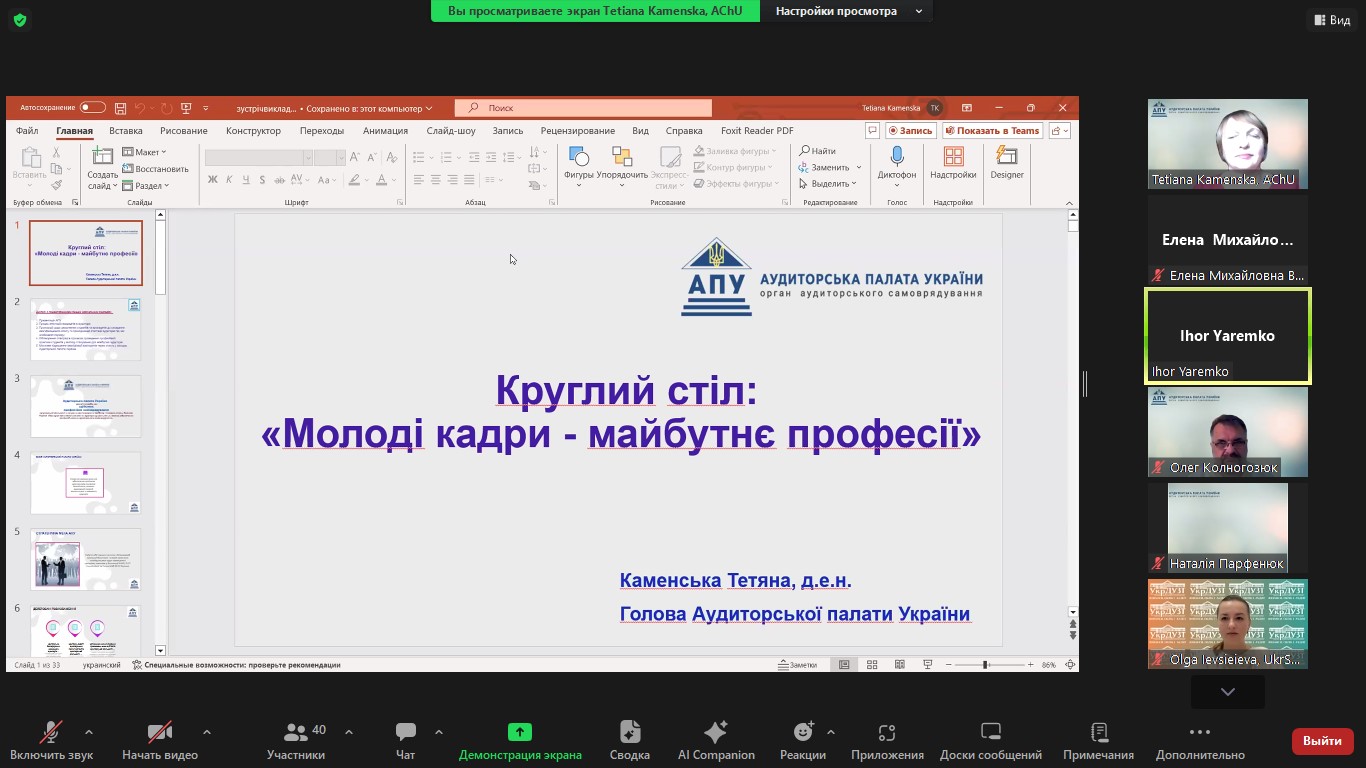Expand video options arrow next to camera
This screenshot has height=768, width=1366.
point(207,732)
